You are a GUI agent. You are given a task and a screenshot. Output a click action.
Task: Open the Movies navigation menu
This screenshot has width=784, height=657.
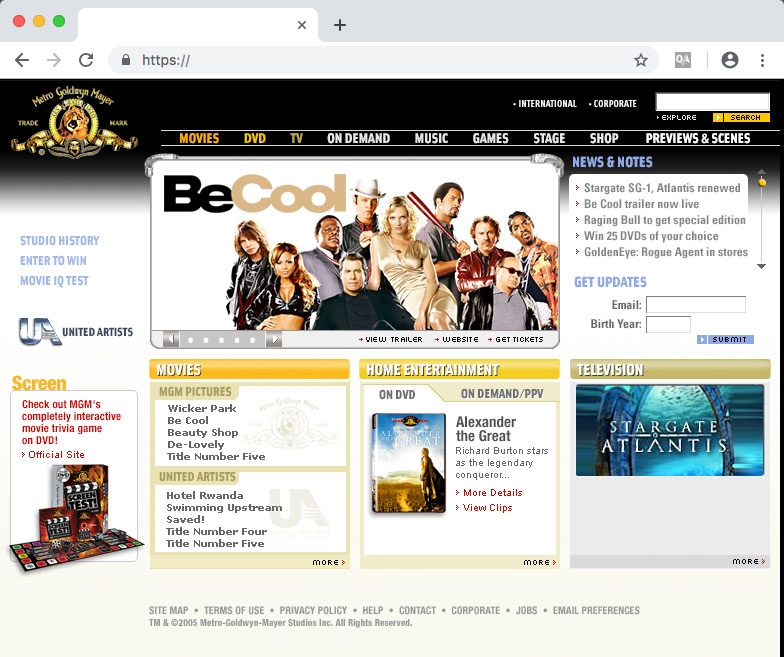click(x=199, y=138)
